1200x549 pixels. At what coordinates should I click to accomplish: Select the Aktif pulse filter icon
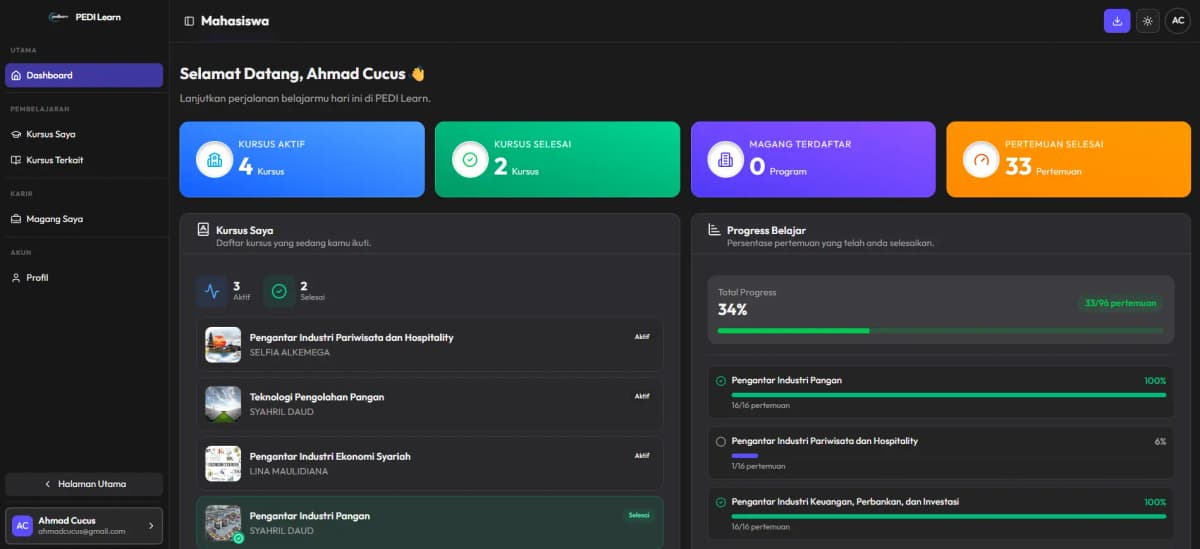click(x=211, y=291)
